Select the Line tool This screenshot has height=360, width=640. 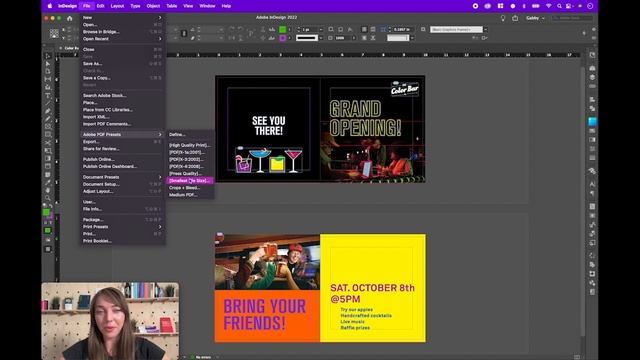coord(48,103)
